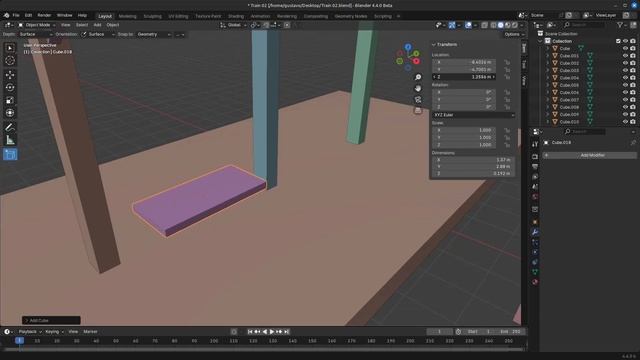Open the Render properties tab icon

click(535, 157)
